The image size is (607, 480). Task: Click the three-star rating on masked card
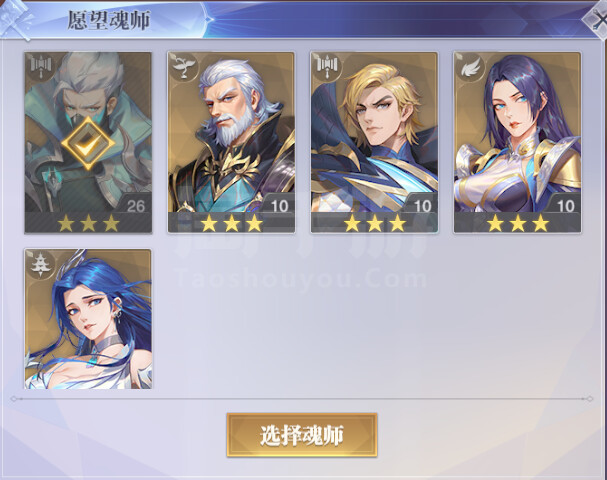pyautogui.click(x=88, y=223)
